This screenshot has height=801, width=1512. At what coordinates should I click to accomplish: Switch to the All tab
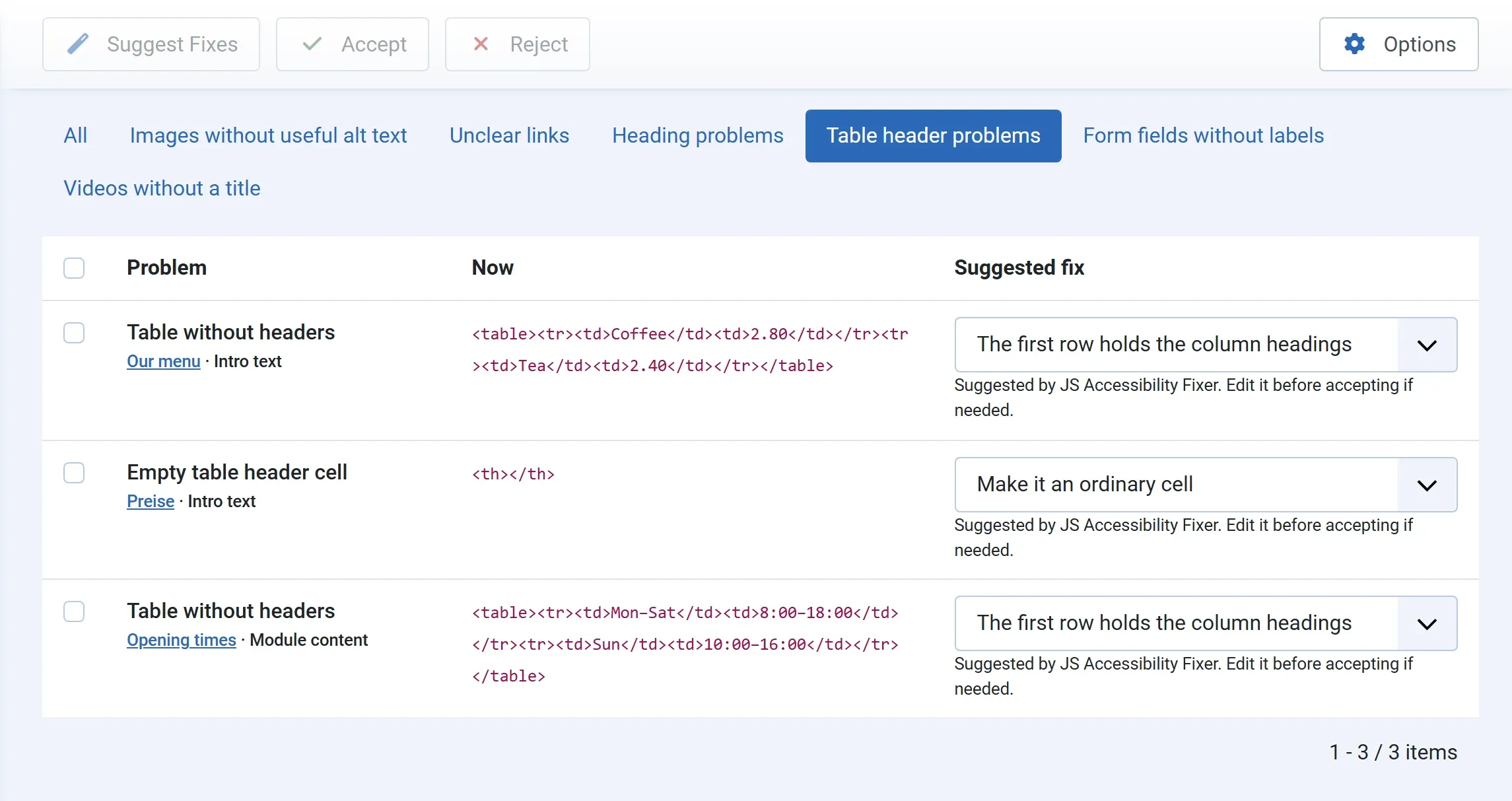point(75,135)
